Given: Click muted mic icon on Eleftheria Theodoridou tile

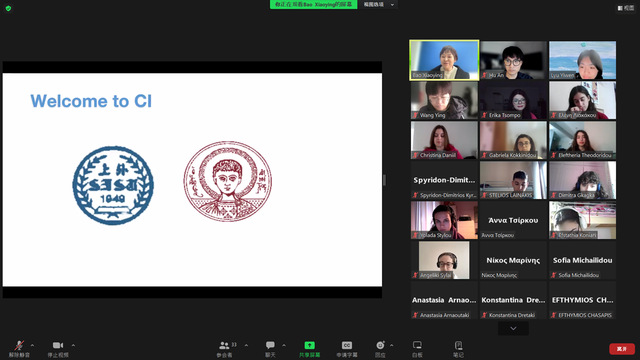Looking at the screenshot, I should (554, 155).
